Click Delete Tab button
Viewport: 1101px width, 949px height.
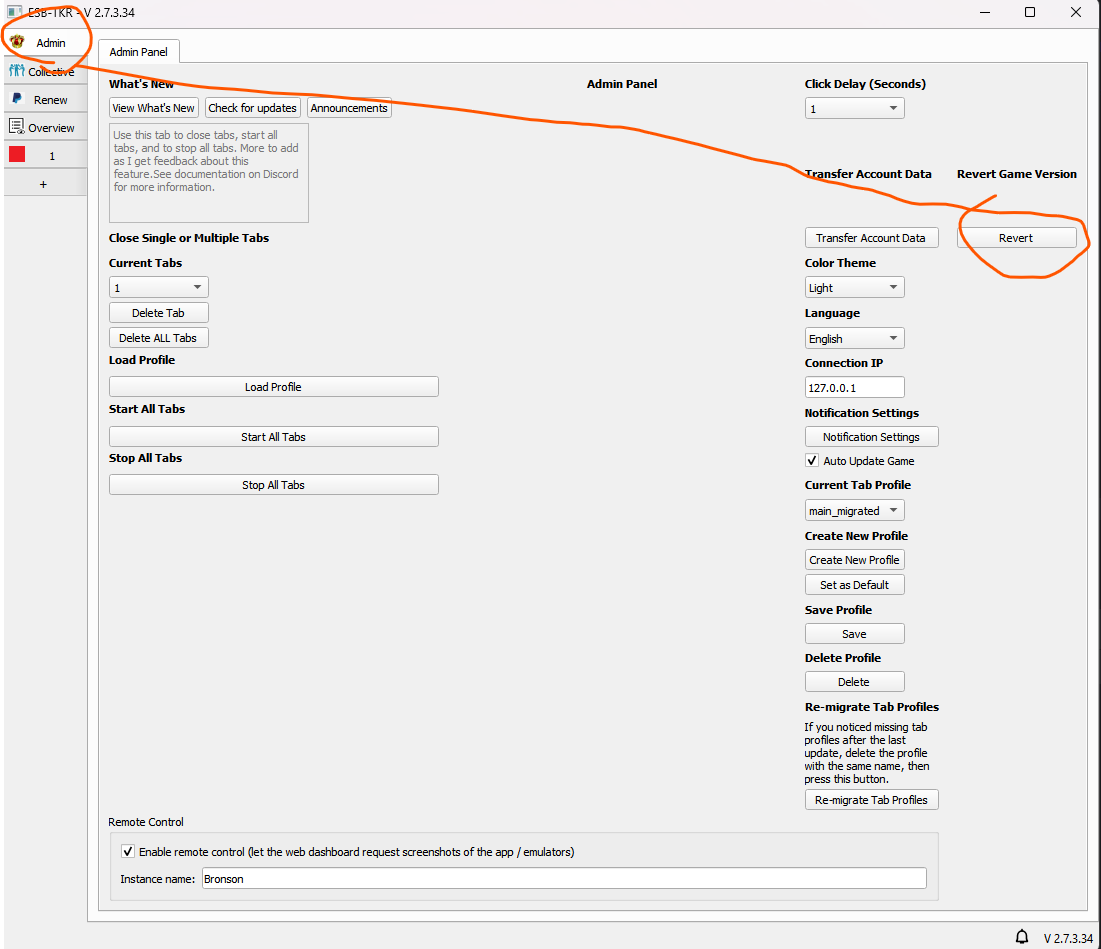(x=159, y=313)
